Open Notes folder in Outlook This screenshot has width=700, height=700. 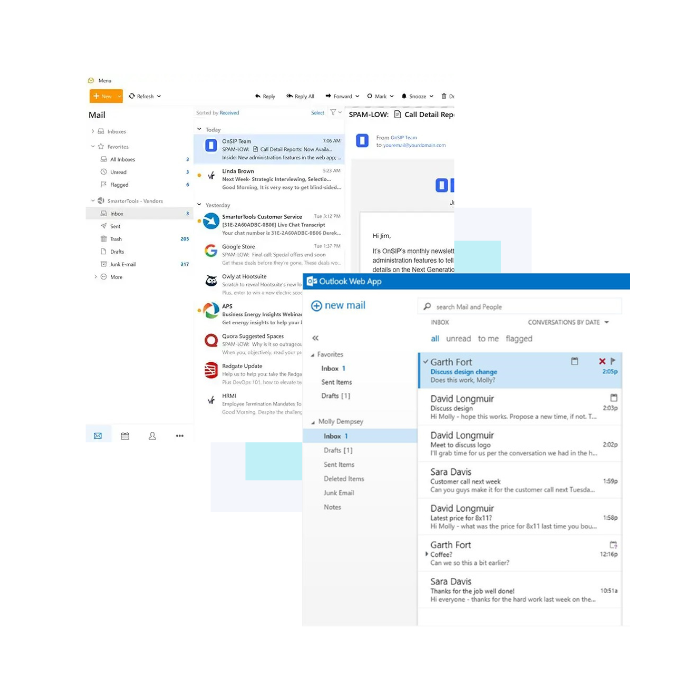[x=332, y=507]
